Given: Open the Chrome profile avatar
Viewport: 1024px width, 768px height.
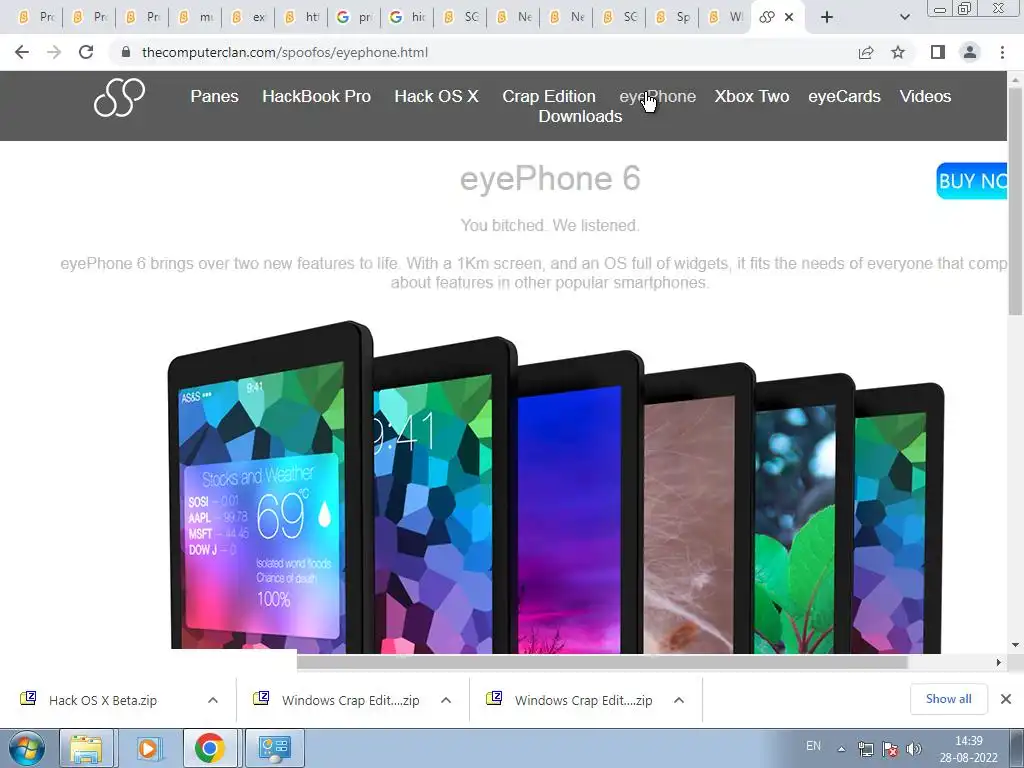Looking at the screenshot, I should pyautogui.click(x=970, y=52).
